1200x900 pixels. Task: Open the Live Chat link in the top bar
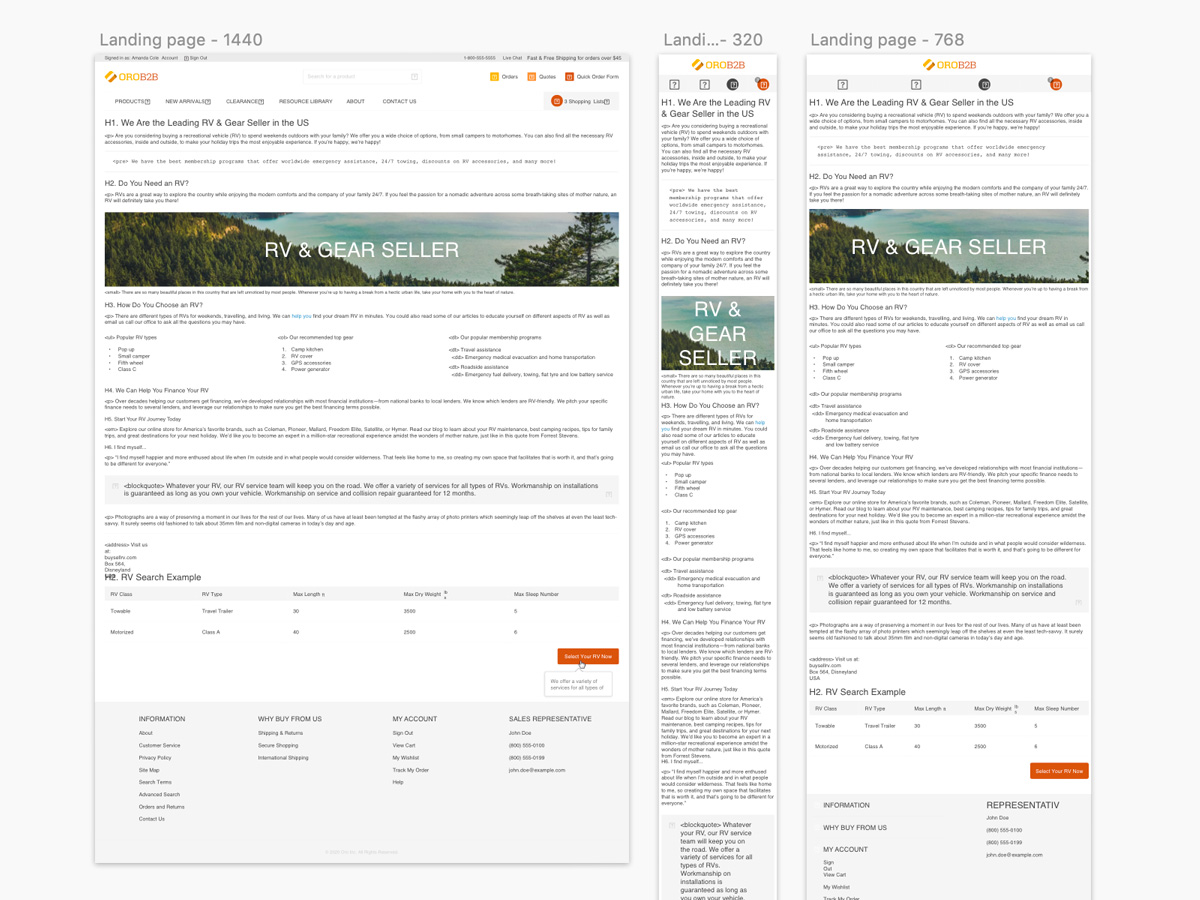[x=512, y=58]
